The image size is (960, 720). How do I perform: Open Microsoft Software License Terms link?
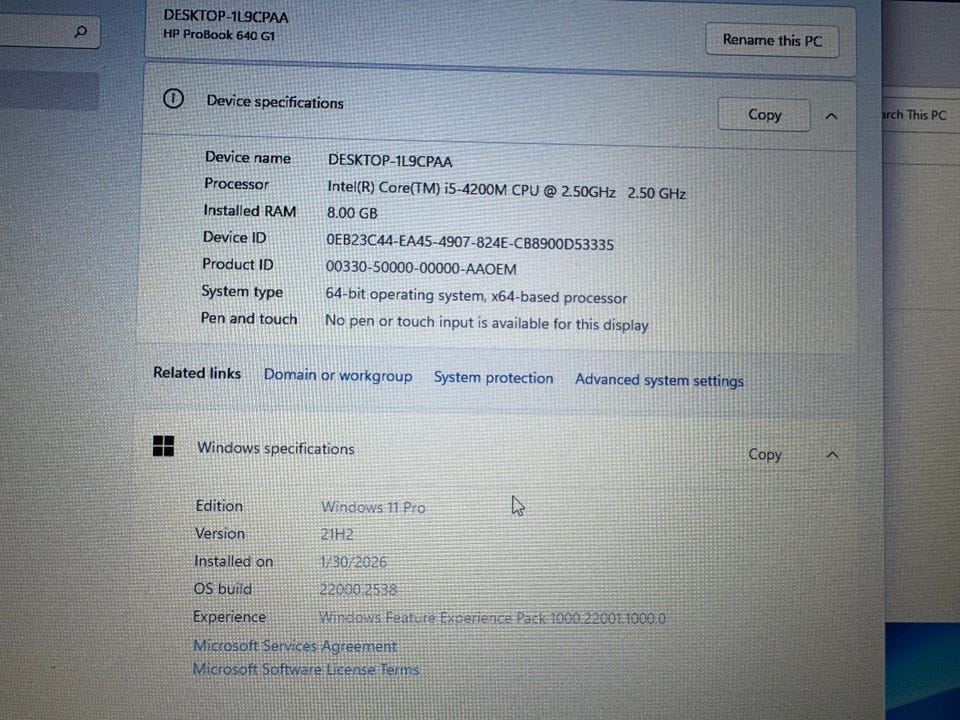(x=306, y=669)
